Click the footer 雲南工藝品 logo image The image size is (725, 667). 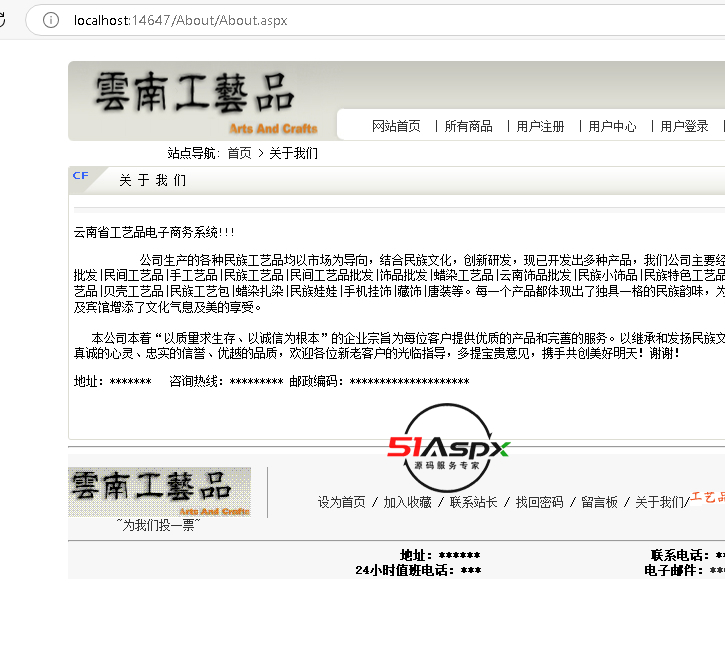[x=160, y=492]
